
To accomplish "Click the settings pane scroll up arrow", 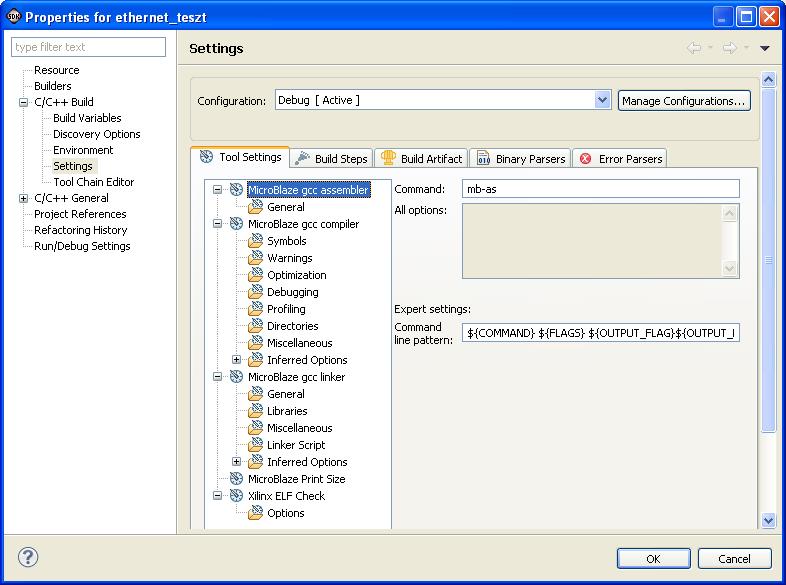I will [x=768, y=79].
